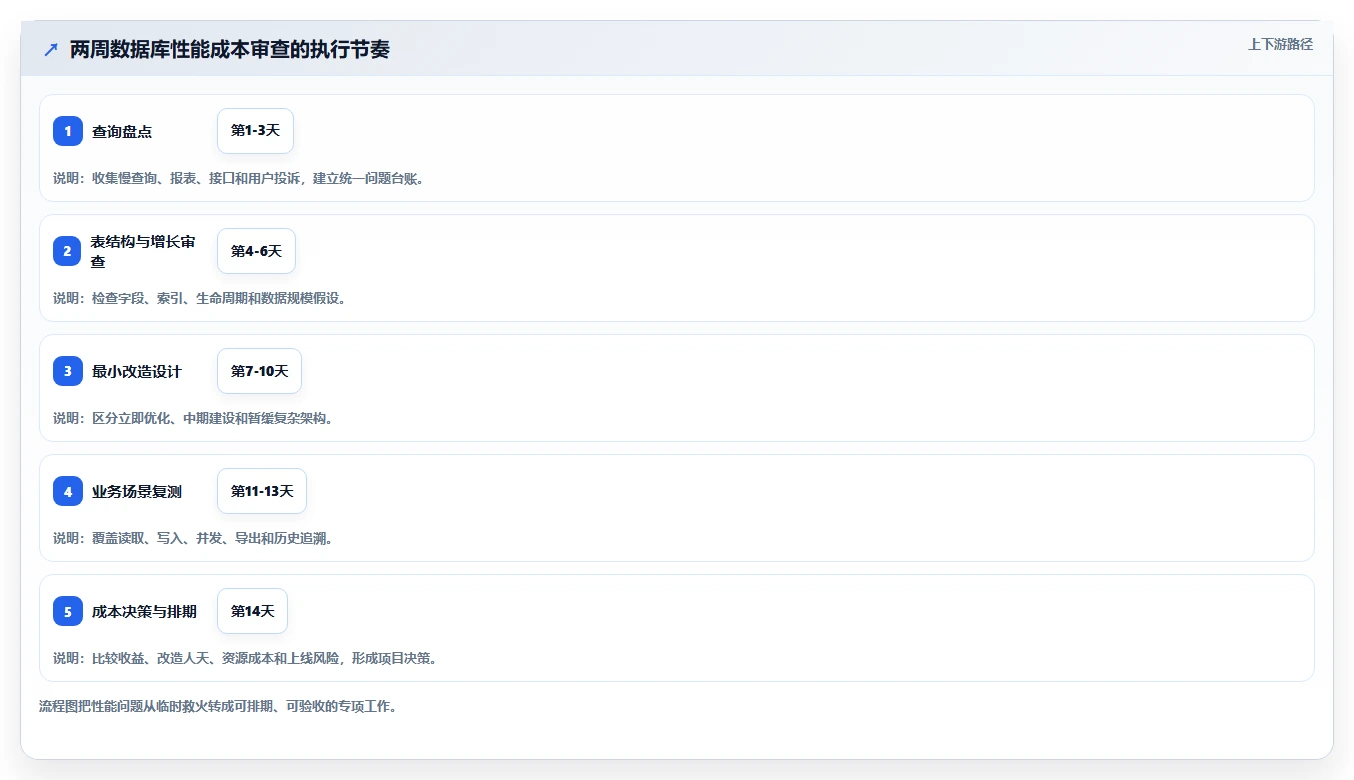Select the 第14天 day chip
This screenshot has width=1354, height=780.
[252, 611]
